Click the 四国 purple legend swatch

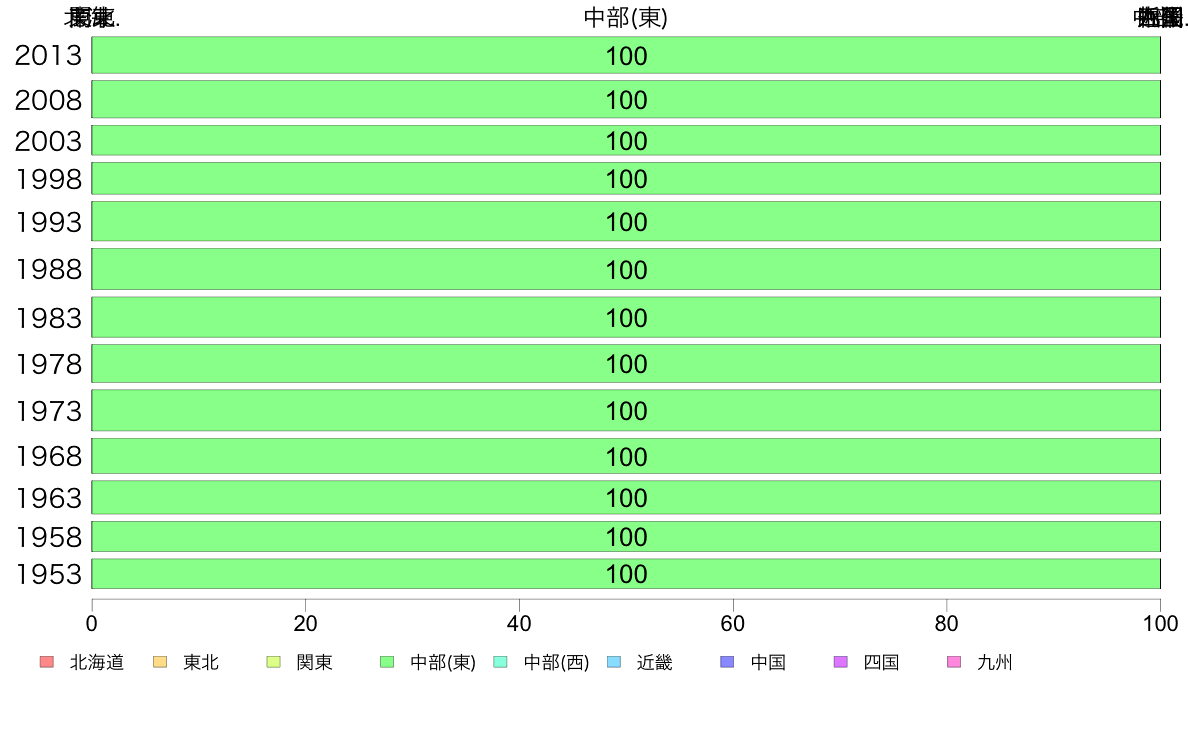point(840,662)
